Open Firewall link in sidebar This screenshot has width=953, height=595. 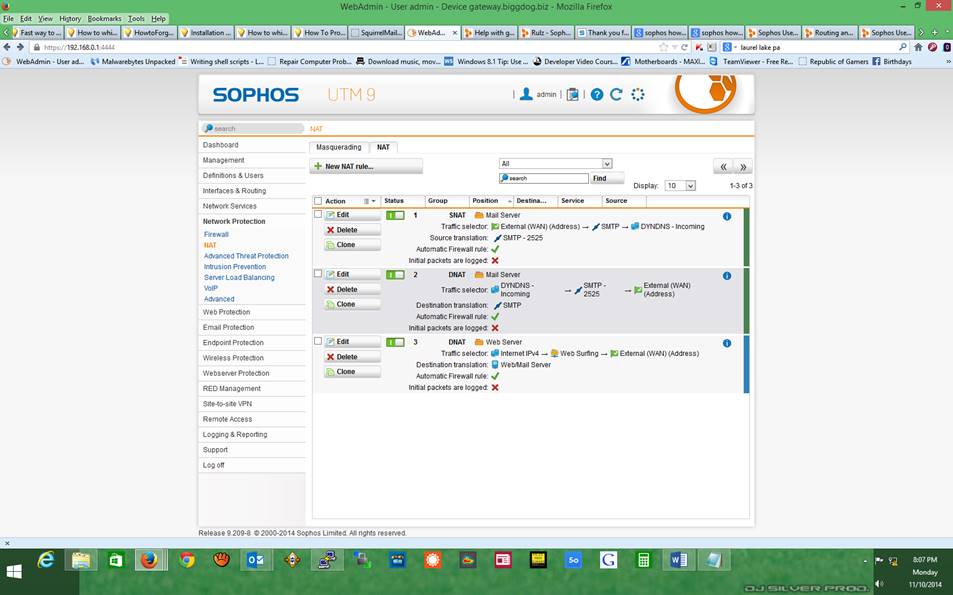[216, 235]
